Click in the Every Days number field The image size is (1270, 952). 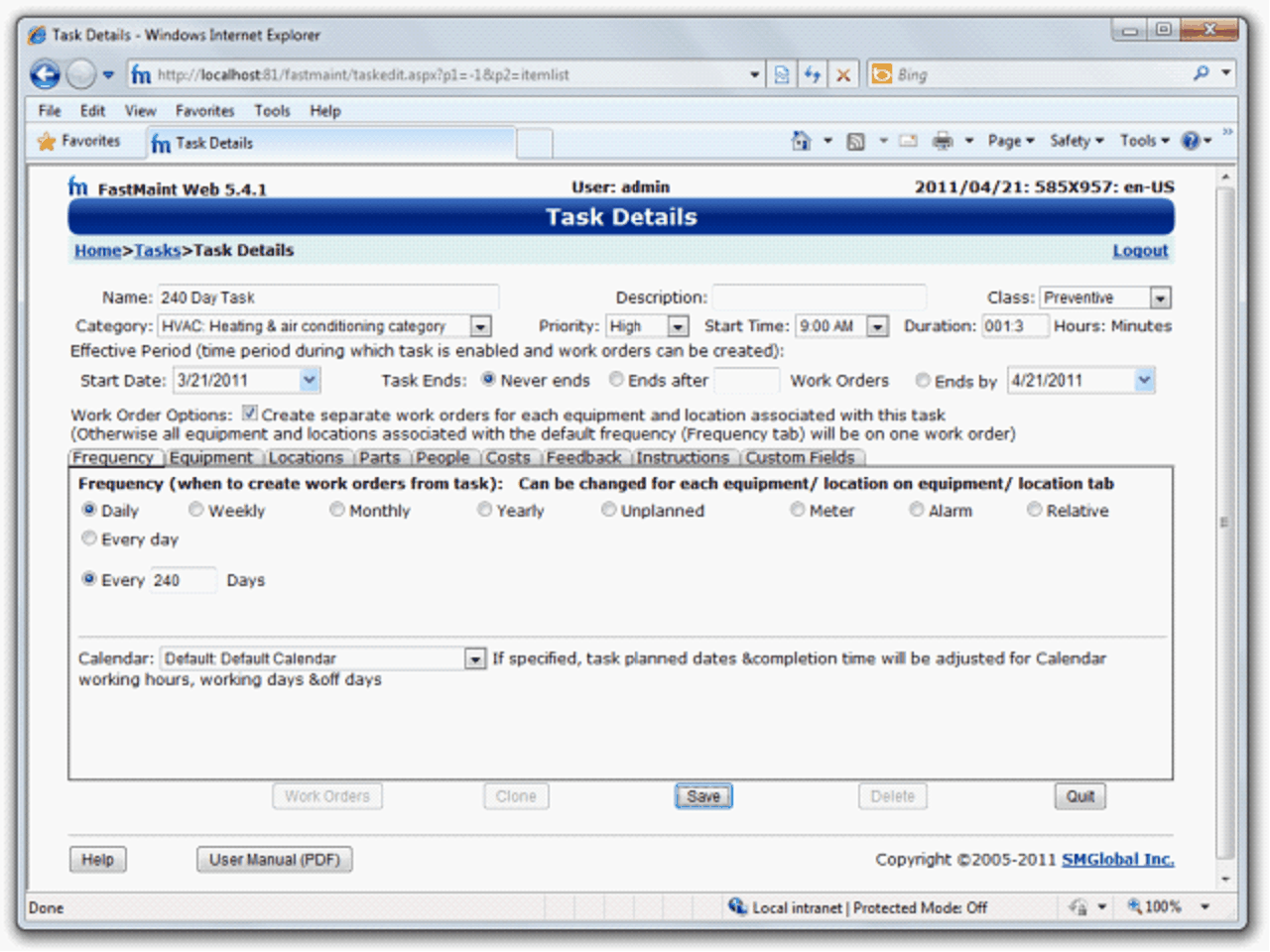pyautogui.click(x=183, y=580)
